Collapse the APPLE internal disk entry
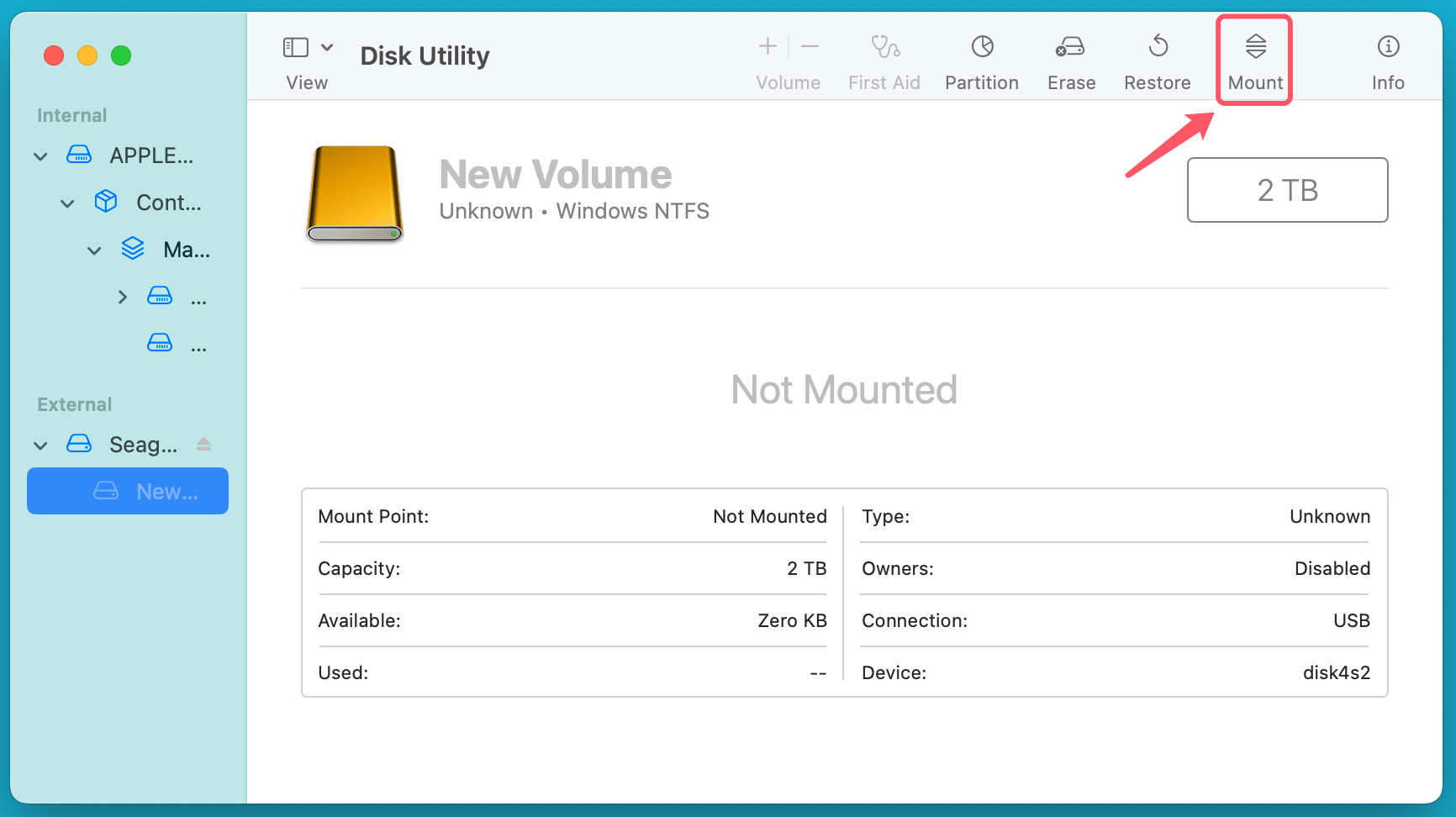This screenshot has height=817, width=1456. click(40, 155)
